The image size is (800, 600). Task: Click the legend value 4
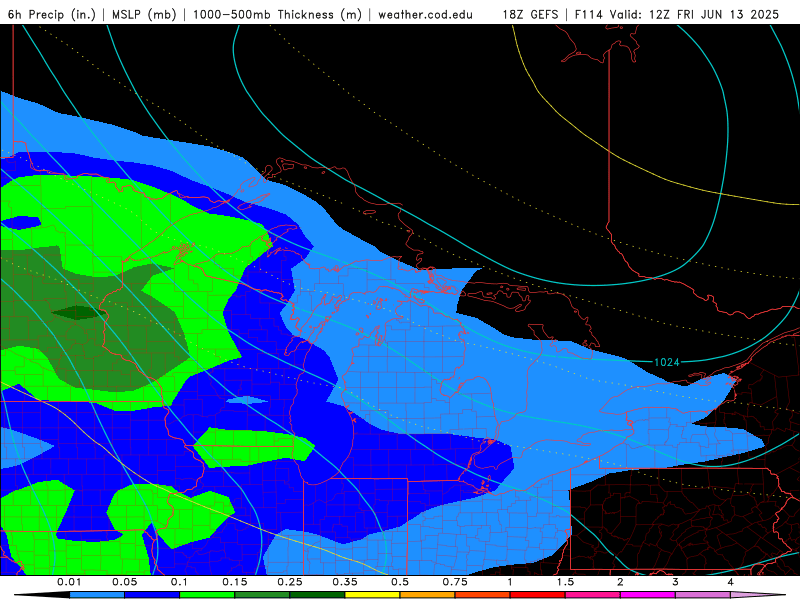(730, 582)
